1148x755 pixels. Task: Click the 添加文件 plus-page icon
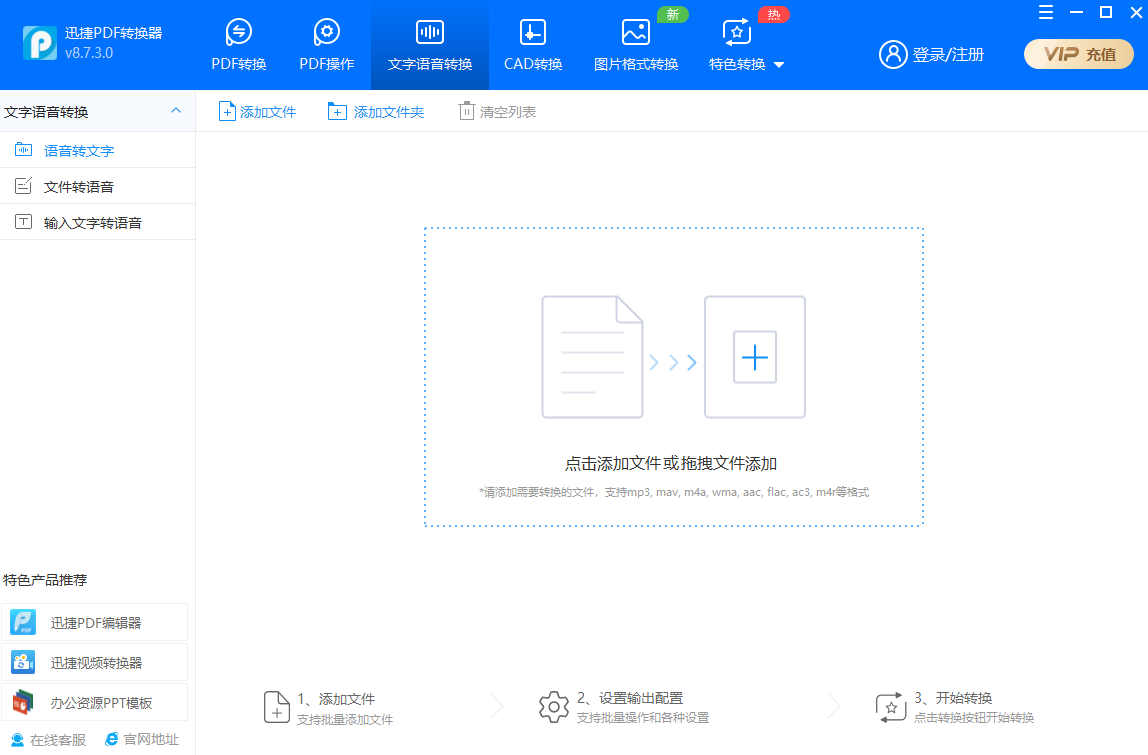pyautogui.click(x=227, y=111)
